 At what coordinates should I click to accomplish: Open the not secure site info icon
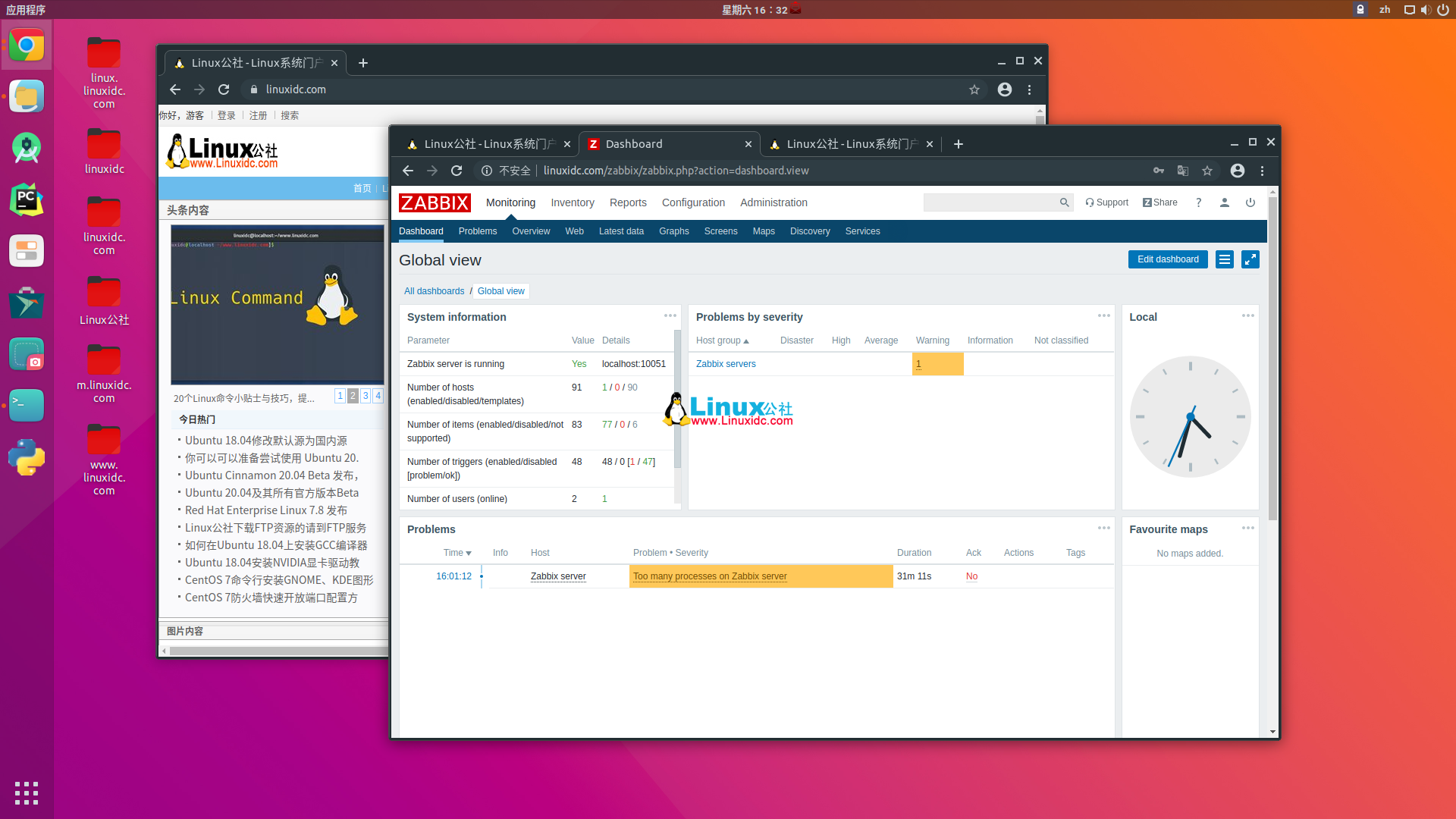(487, 171)
